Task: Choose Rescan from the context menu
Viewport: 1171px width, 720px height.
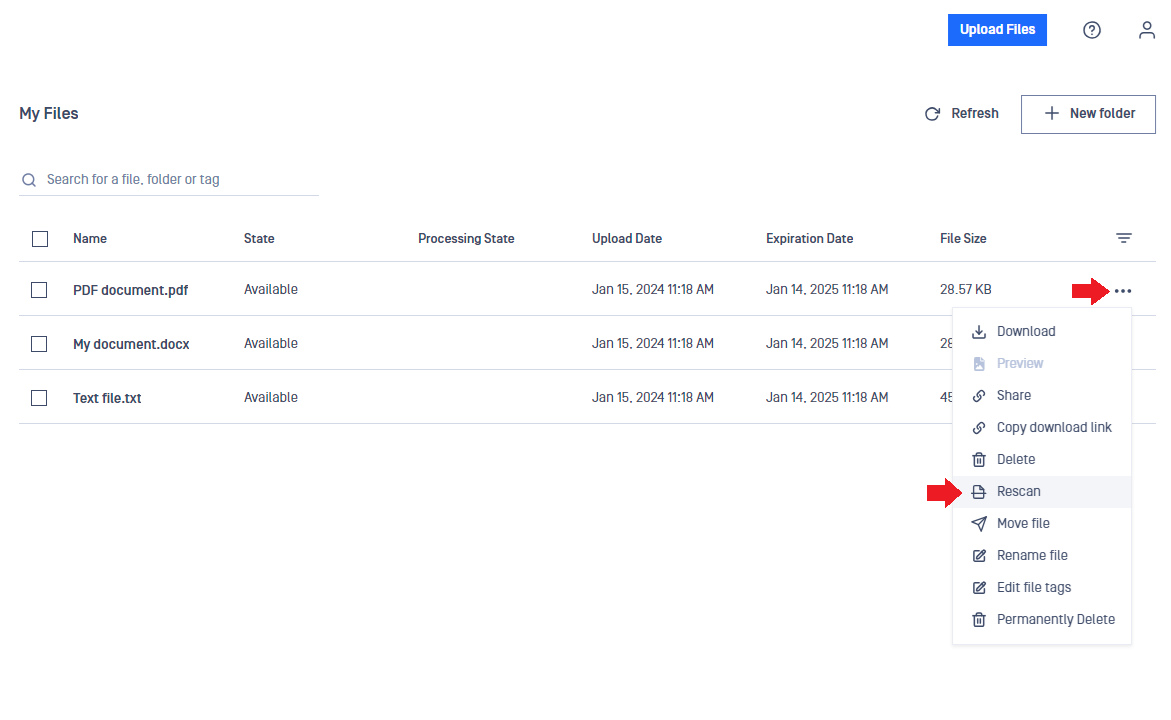Action: (x=1042, y=491)
